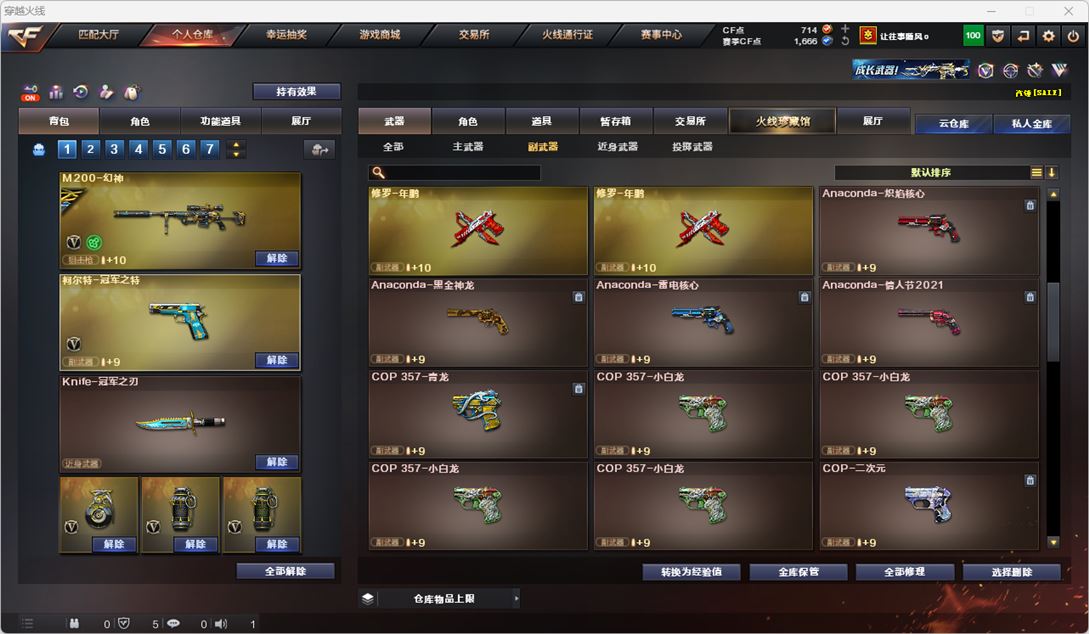The height and width of the screenshot is (634, 1089).
Task: Click the return arrow icon in top bar
Action: click(x=1023, y=35)
